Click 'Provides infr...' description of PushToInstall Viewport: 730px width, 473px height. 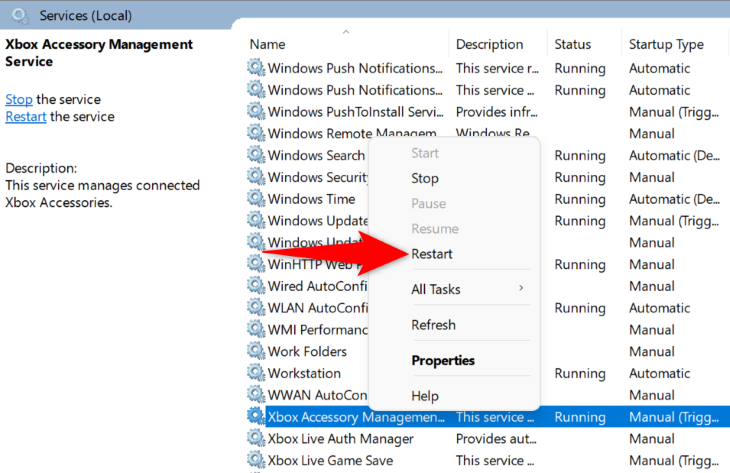click(x=497, y=112)
